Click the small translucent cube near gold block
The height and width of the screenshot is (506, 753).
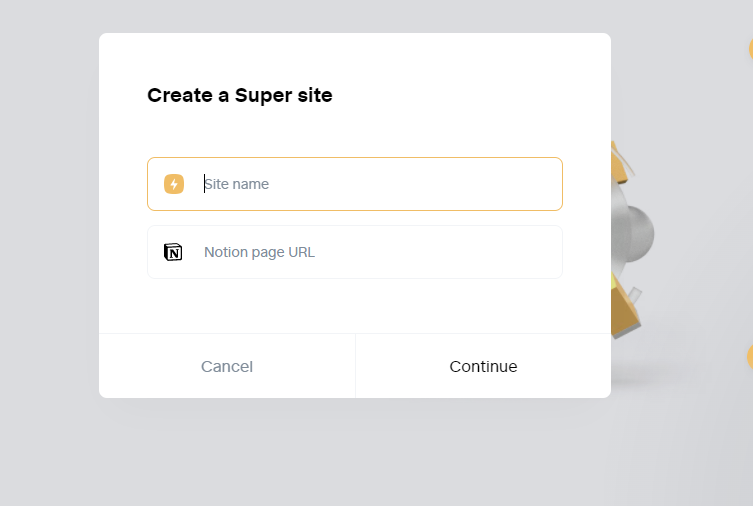tap(635, 295)
